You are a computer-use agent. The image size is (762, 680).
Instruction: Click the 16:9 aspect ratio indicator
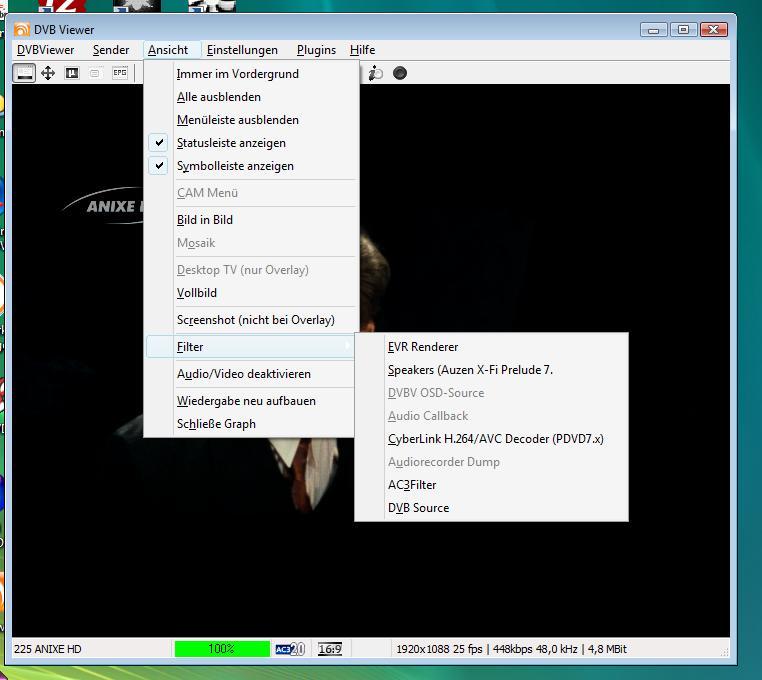(330, 649)
